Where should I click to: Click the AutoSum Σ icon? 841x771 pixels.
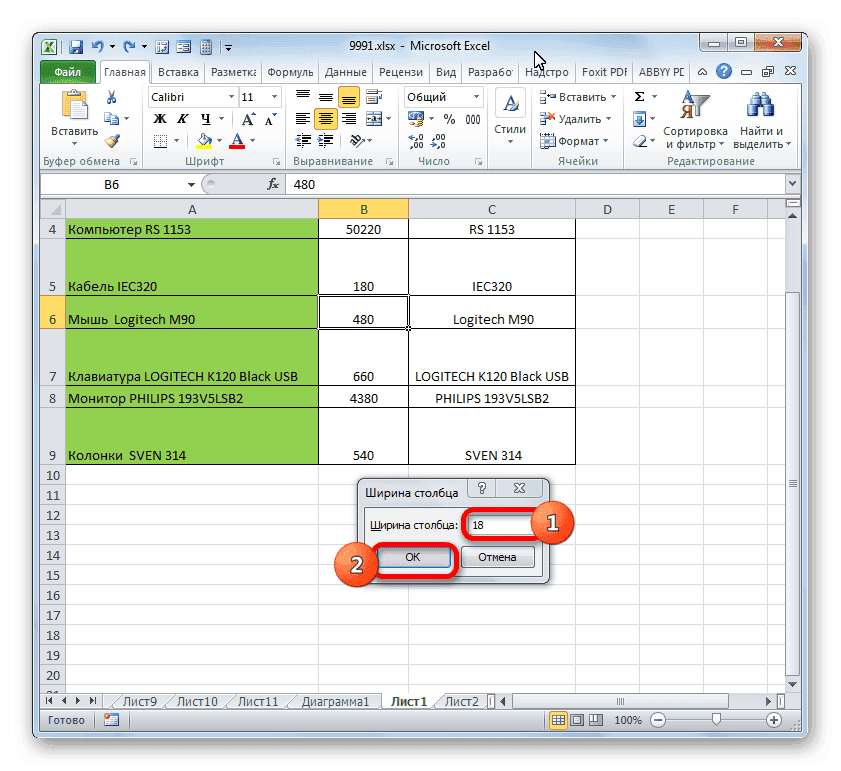[638, 97]
